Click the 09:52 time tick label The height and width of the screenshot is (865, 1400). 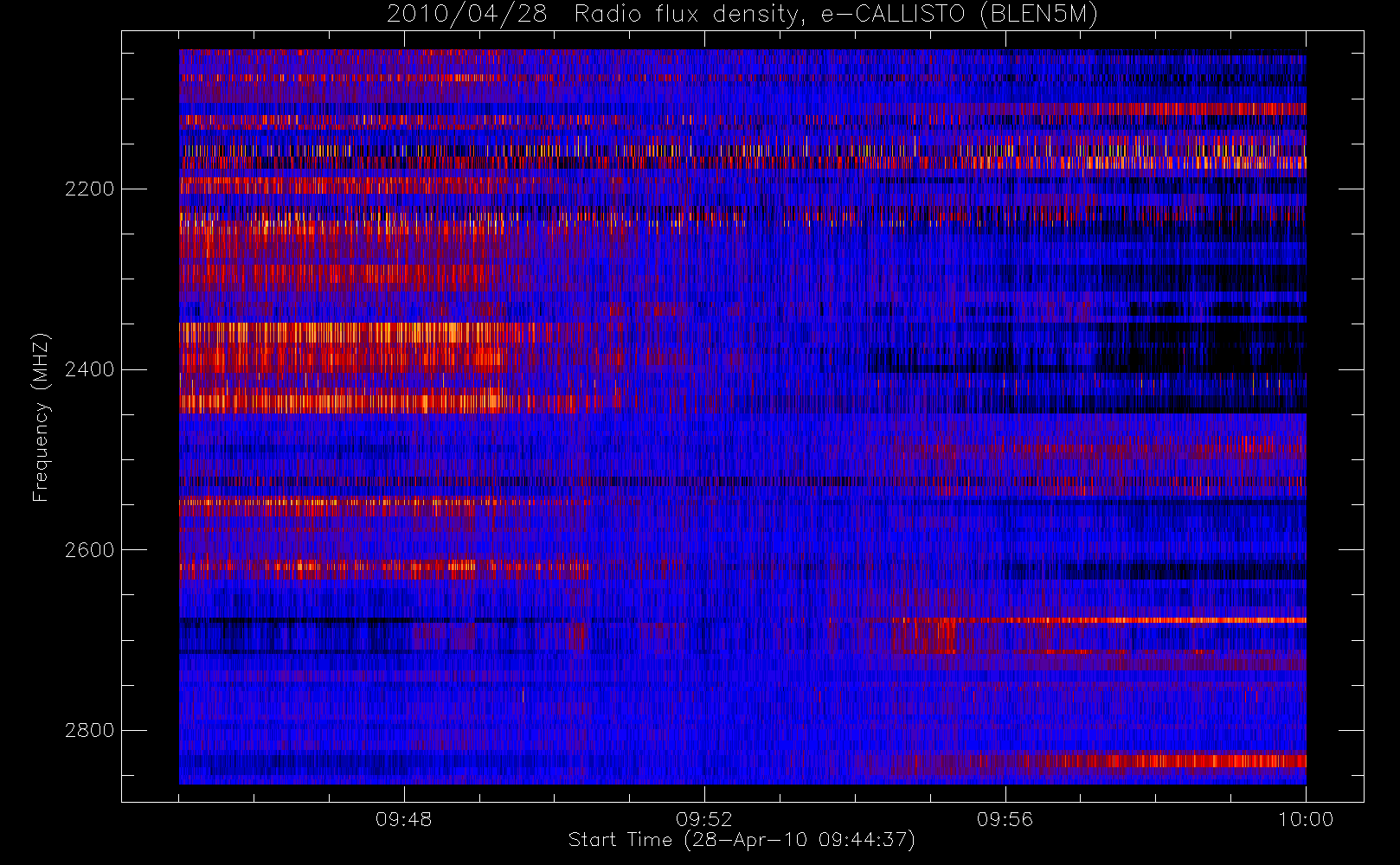coord(704,819)
